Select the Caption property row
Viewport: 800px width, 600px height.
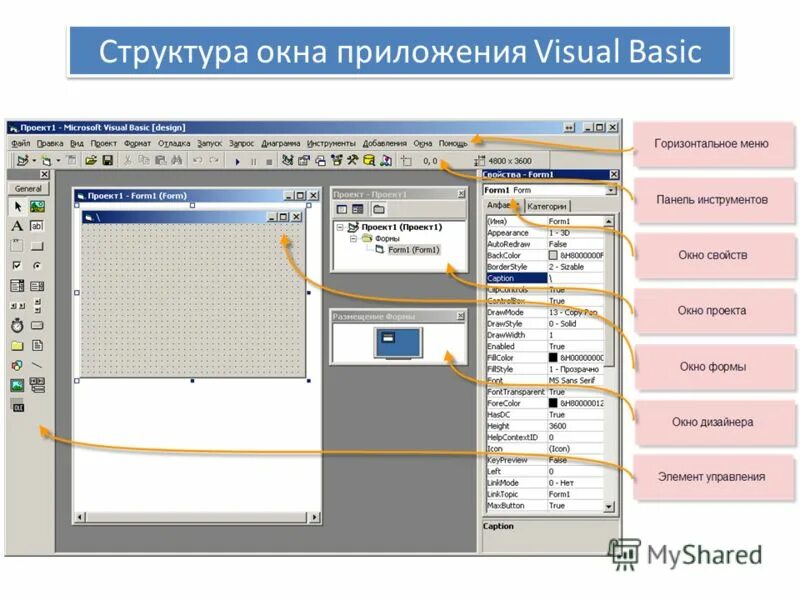point(545,278)
